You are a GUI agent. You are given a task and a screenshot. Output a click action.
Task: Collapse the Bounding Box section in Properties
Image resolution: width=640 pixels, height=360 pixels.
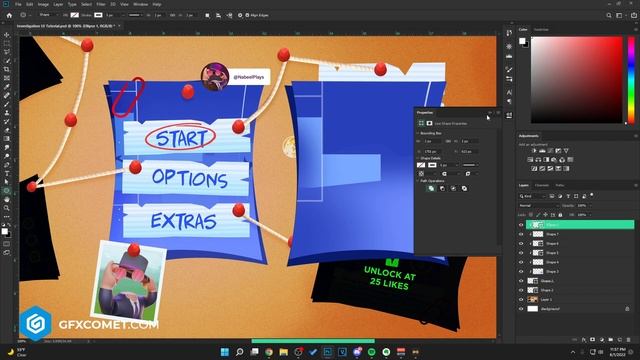(x=418, y=133)
